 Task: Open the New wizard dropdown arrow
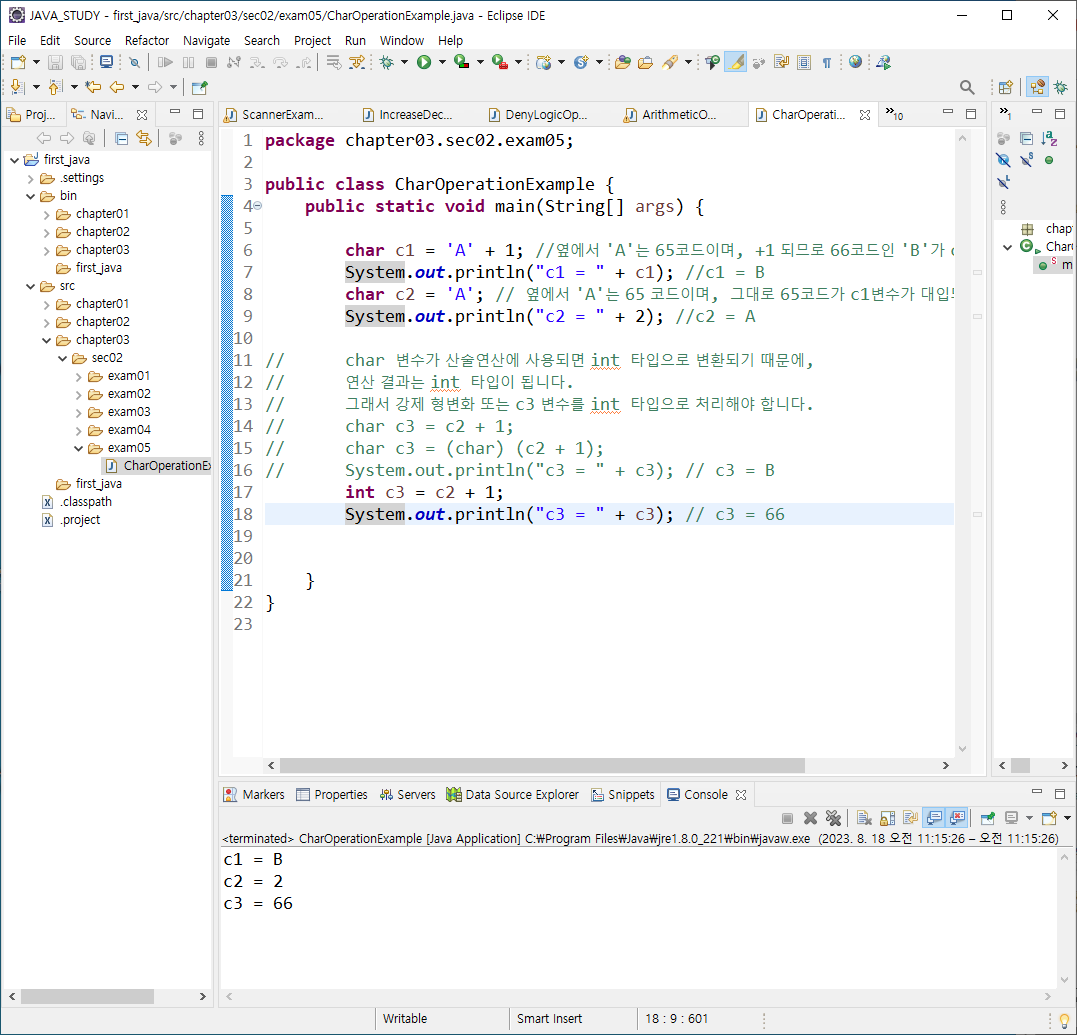click(36, 62)
